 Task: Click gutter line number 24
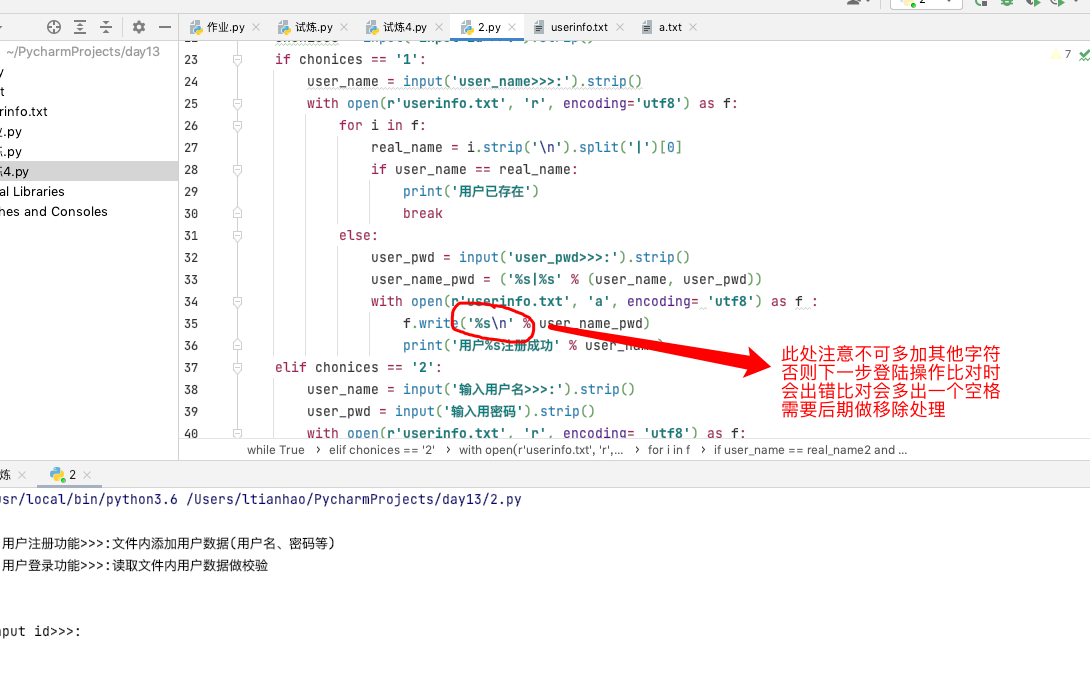[x=191, y=82]
